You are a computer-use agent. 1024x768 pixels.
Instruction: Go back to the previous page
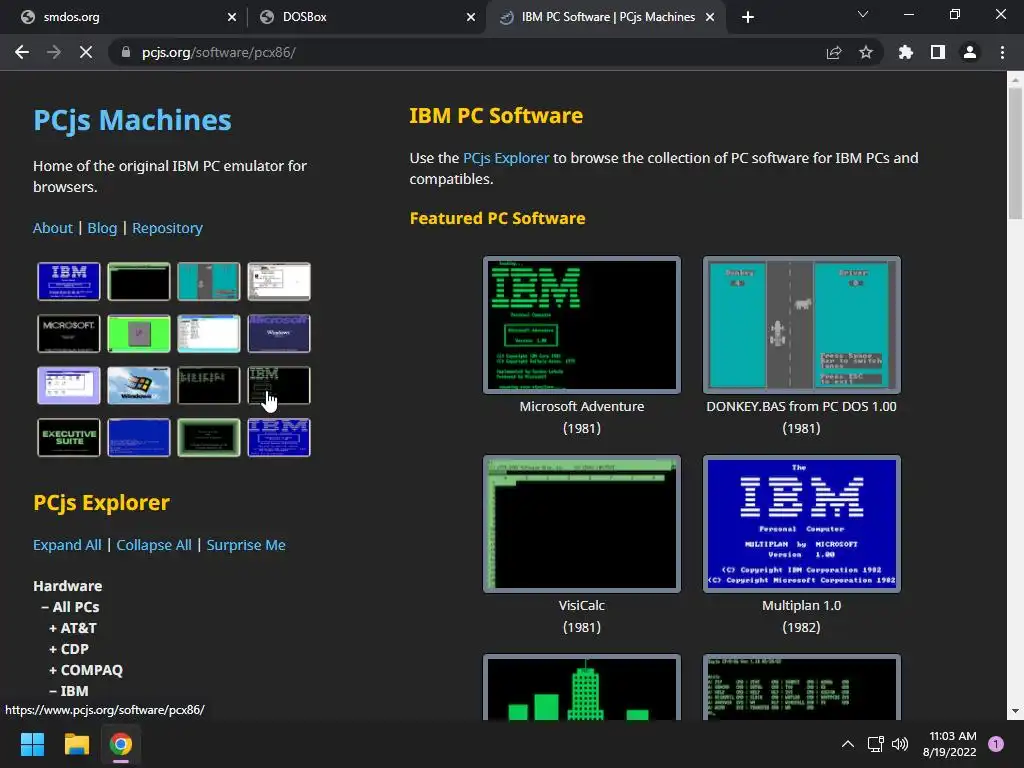click(22, 52)
